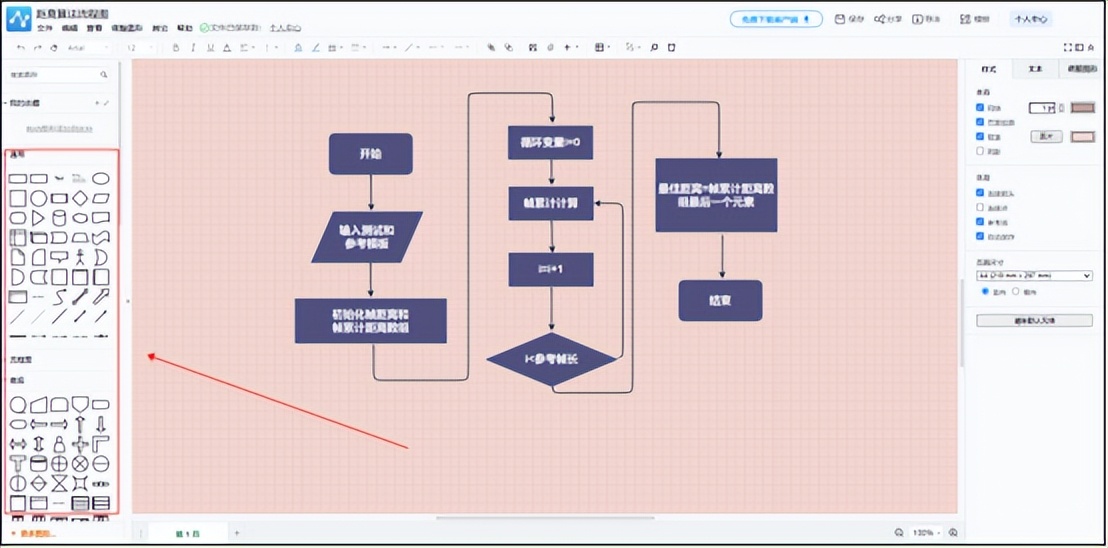
Task: Open the A4 page size dropdown
Action: click(1035, 276)
